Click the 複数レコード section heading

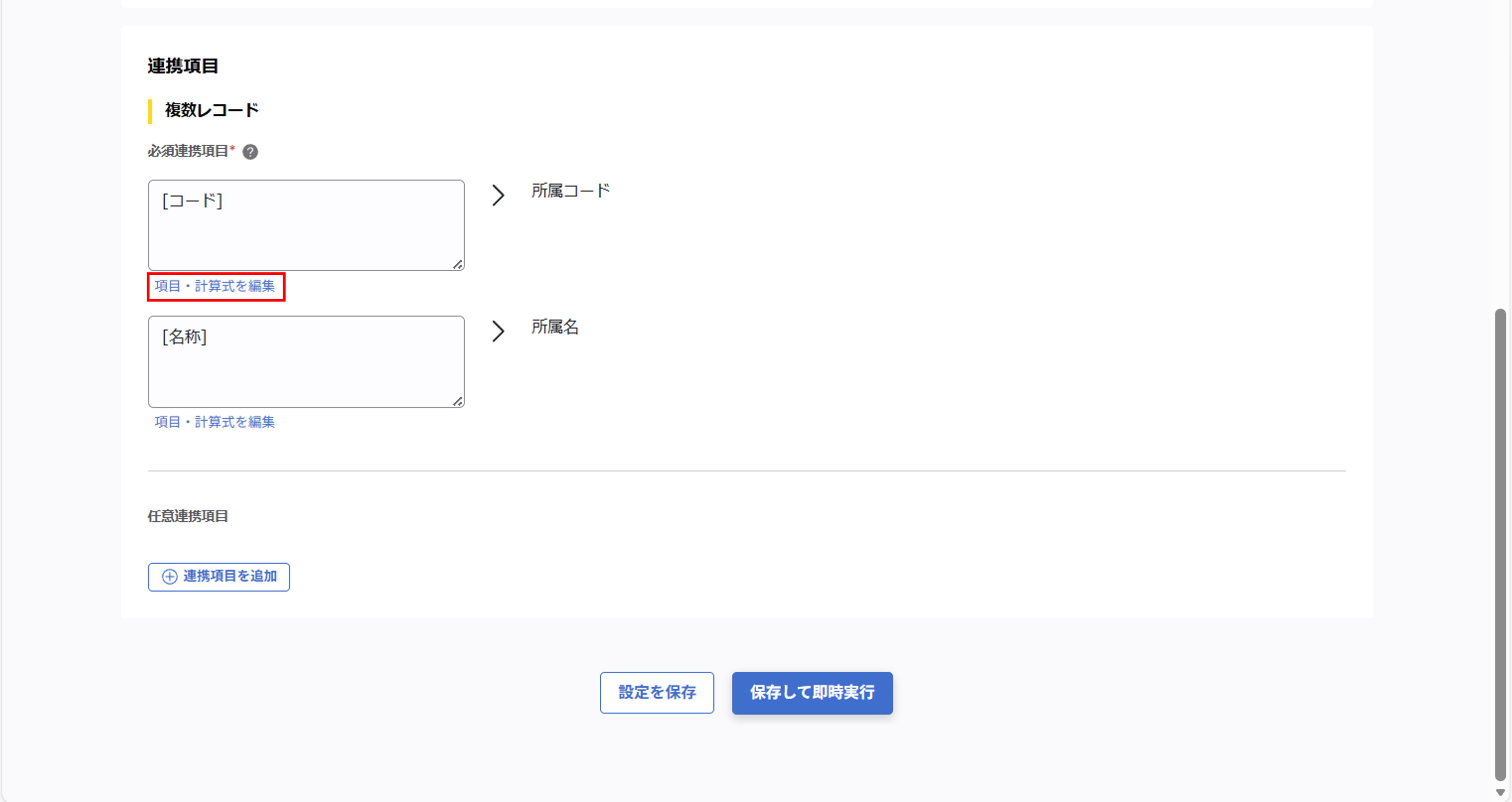pos(211,110)
